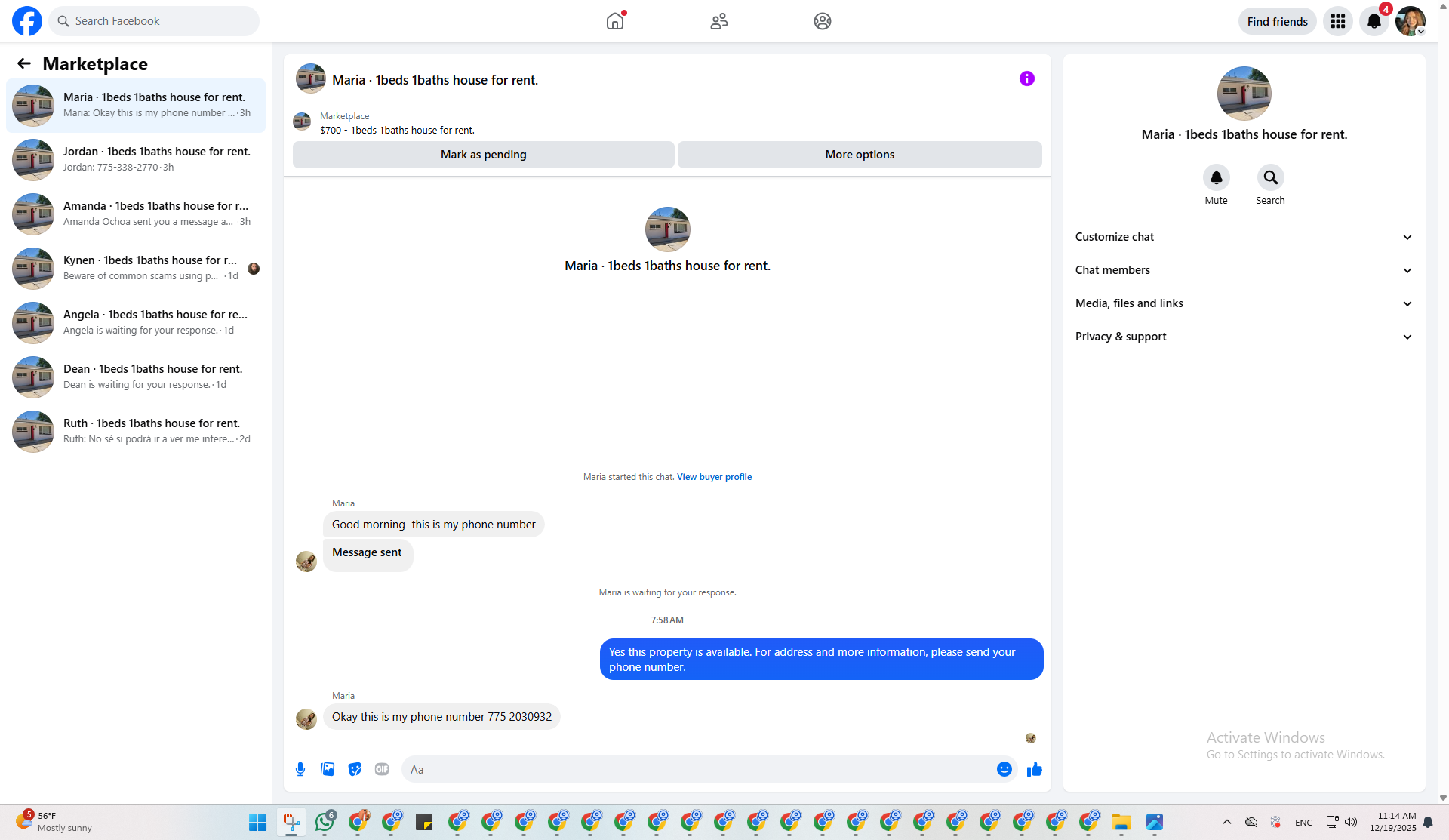Click the Find friends button
This screenshot has width=1449, height=840.
1278,21
